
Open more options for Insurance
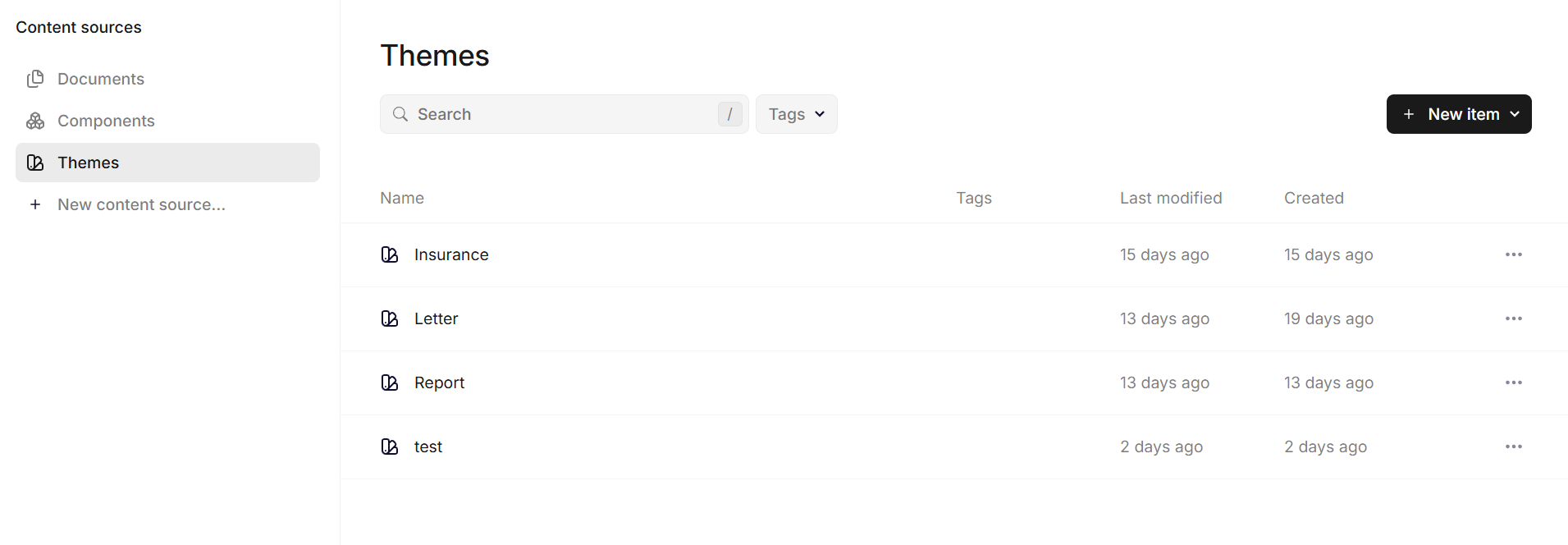1514,254
